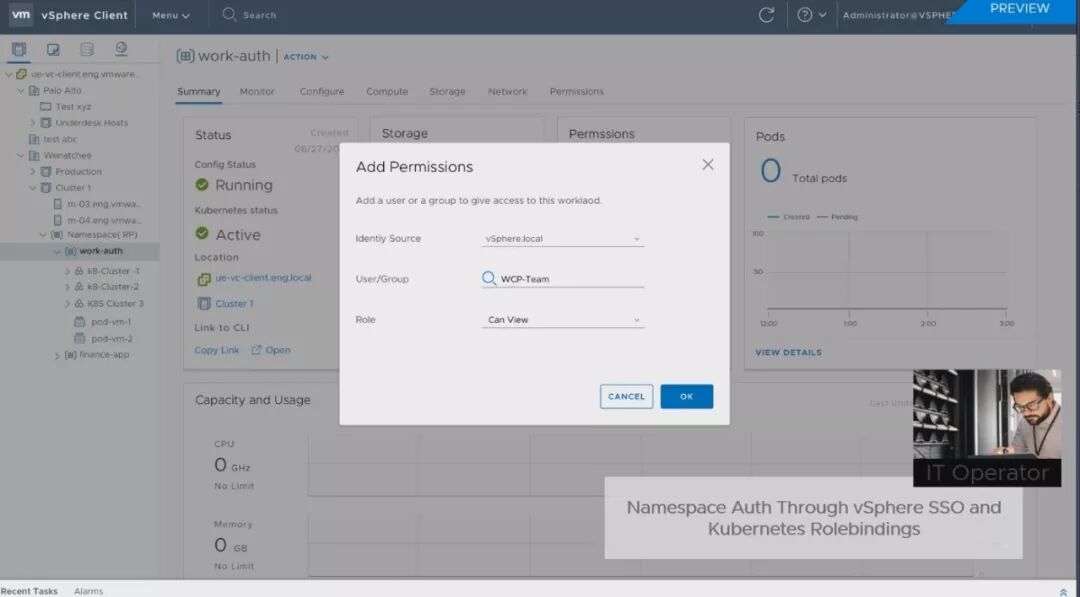The height and width of the screenshot is (597, 1080).
Task: Switch to the Network tab
Action: point(508,92)
